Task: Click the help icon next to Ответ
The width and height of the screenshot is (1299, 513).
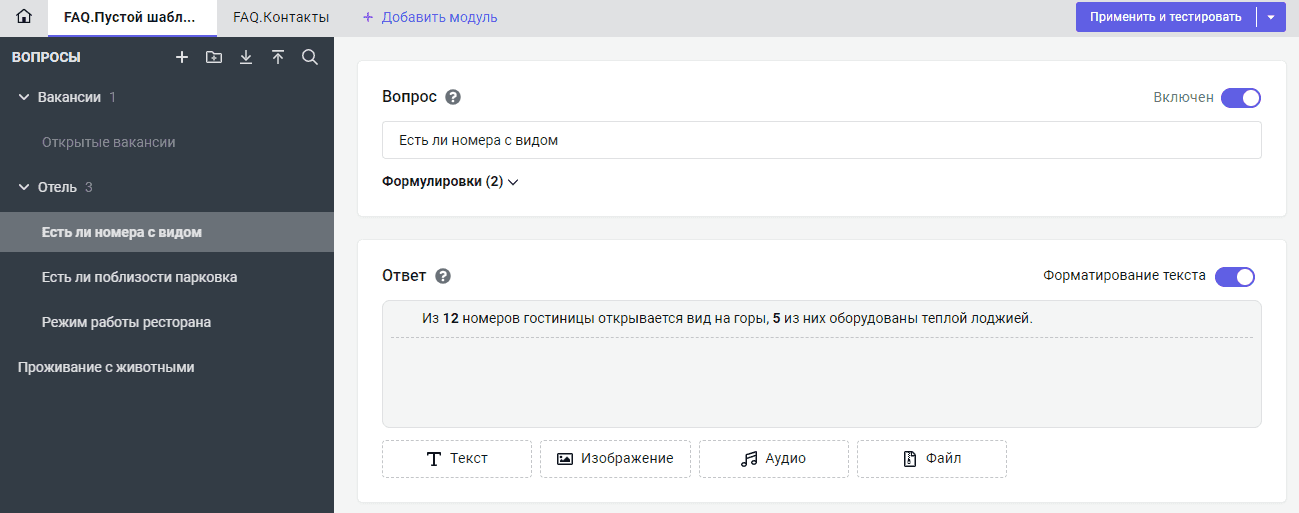Action: (x=443, y=276)
